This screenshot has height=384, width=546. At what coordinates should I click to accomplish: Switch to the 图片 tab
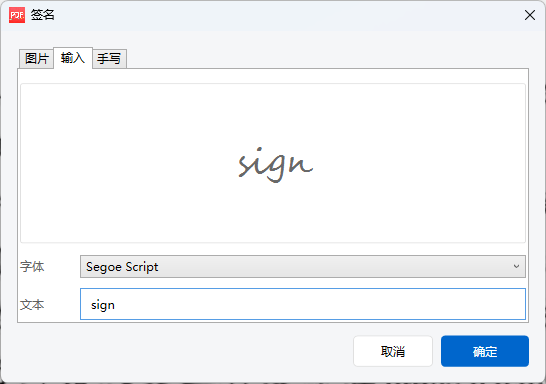coord(36,58)
